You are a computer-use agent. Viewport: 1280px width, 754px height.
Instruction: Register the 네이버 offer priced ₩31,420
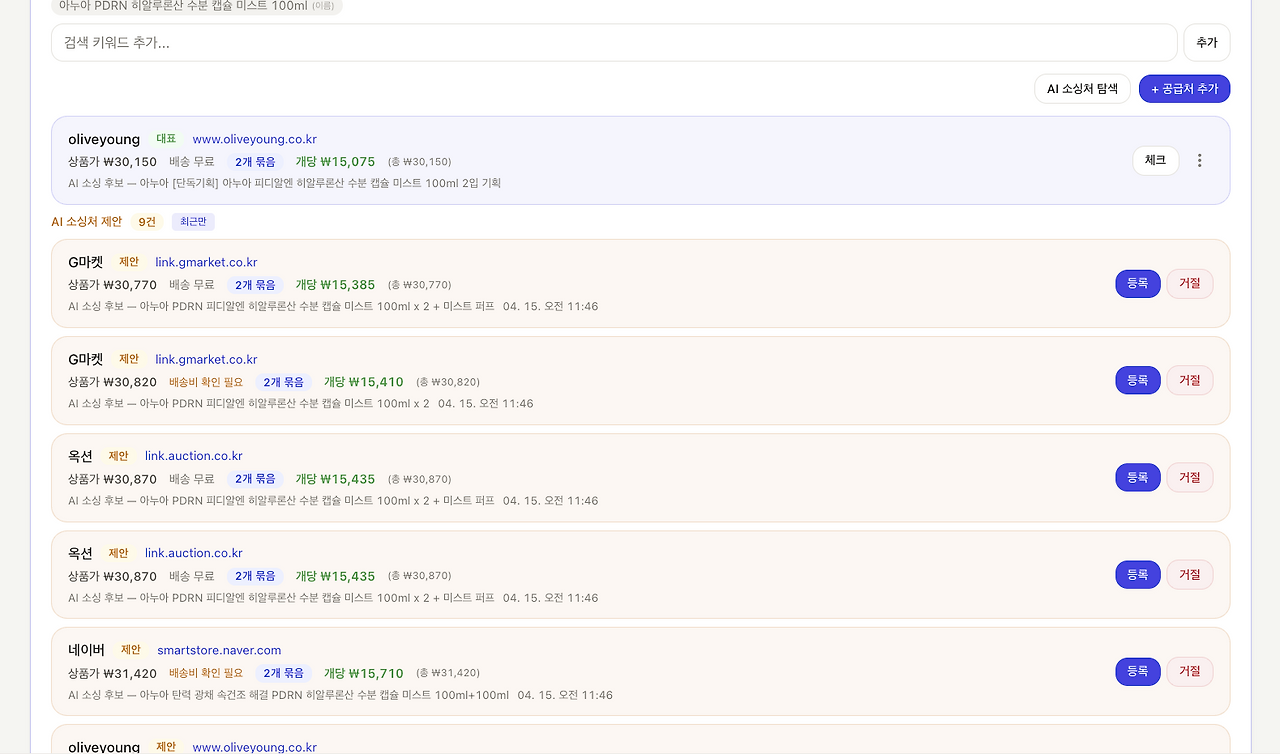point(1137,671)
